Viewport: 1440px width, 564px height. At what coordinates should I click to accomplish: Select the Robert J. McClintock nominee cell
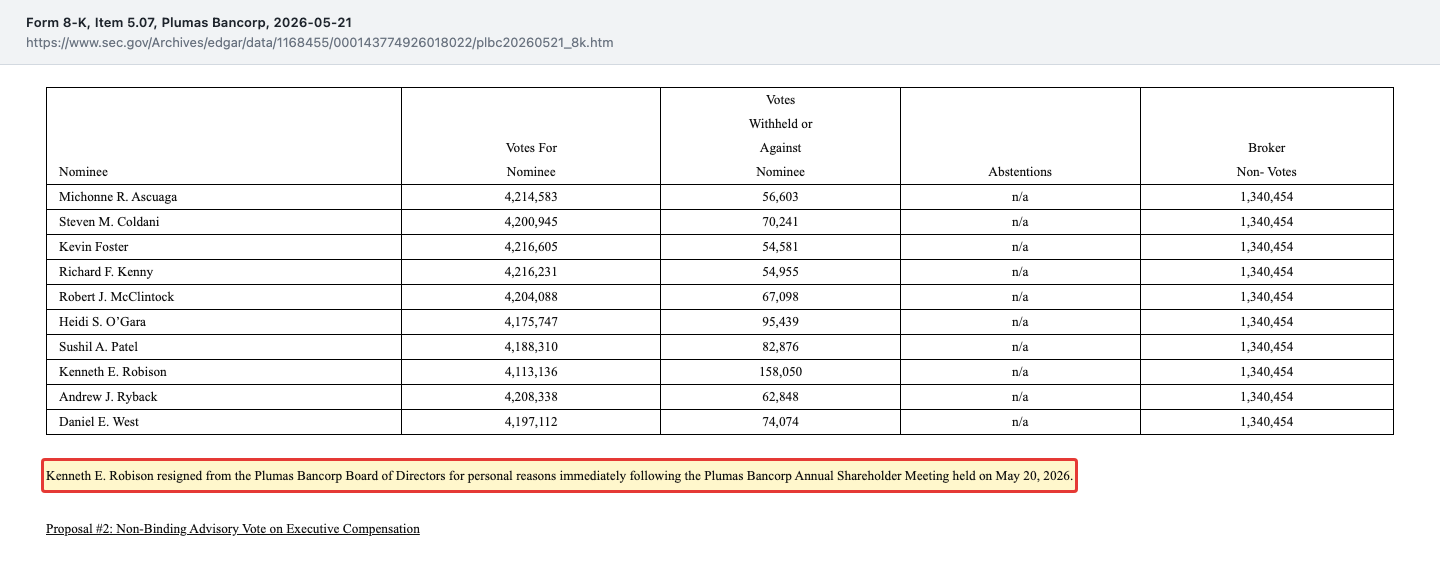[x=224, y=297]
